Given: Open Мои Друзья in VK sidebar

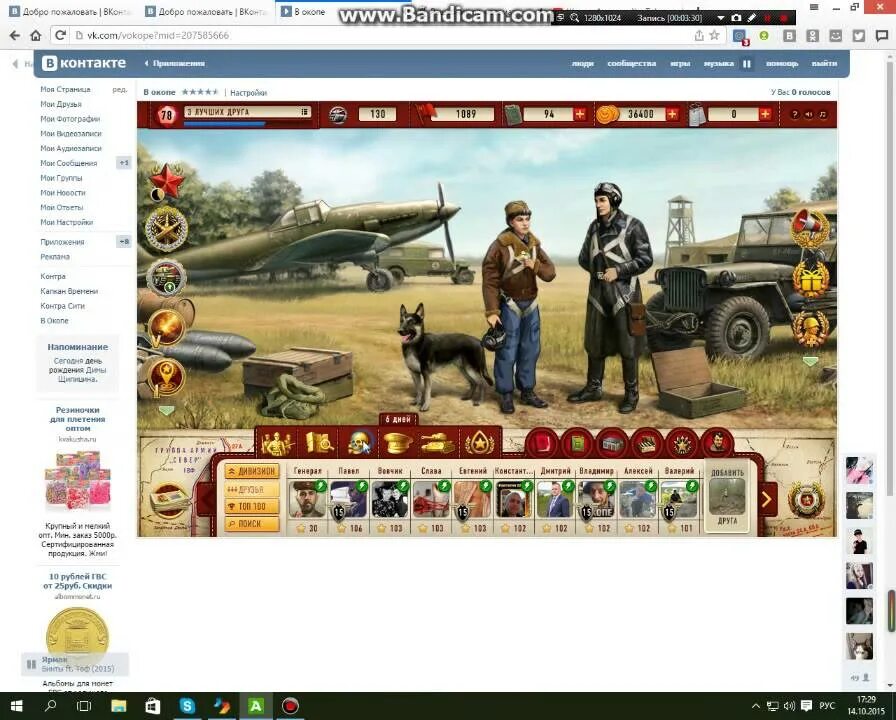Looking at the screenshot, I should [x=61, y=104].
